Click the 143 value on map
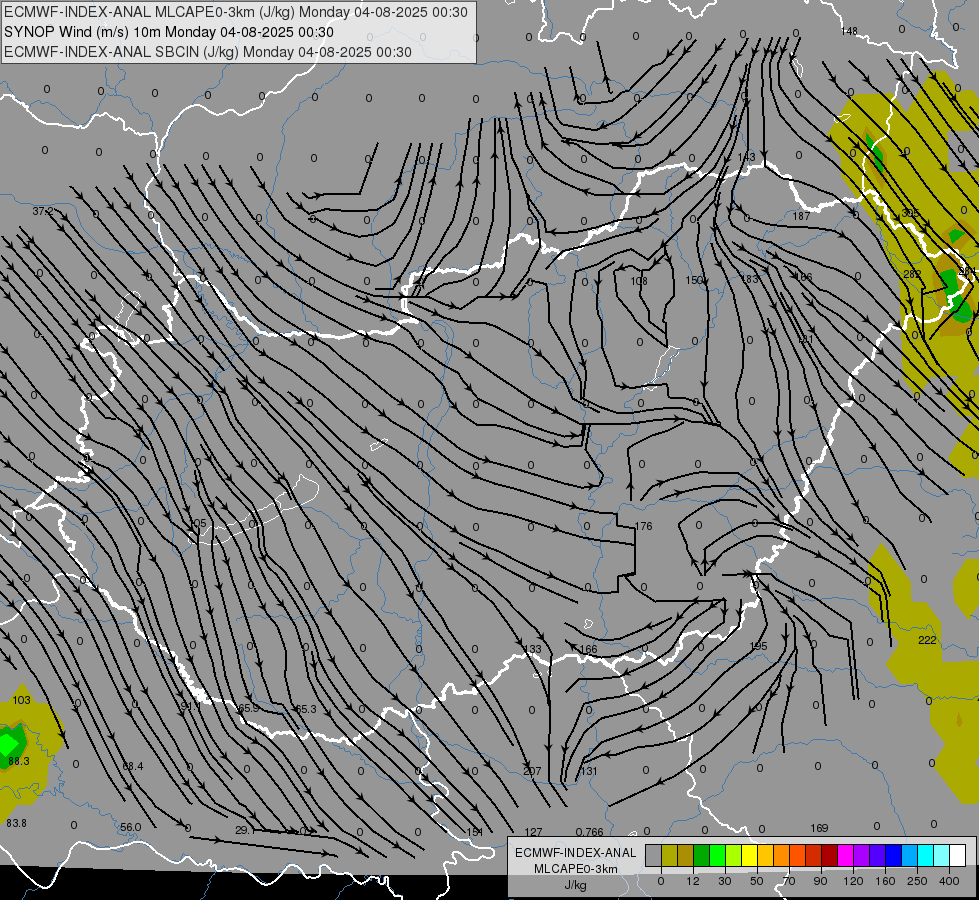The height and width of the screenshot is (900, 979). [x=746, y=157]
